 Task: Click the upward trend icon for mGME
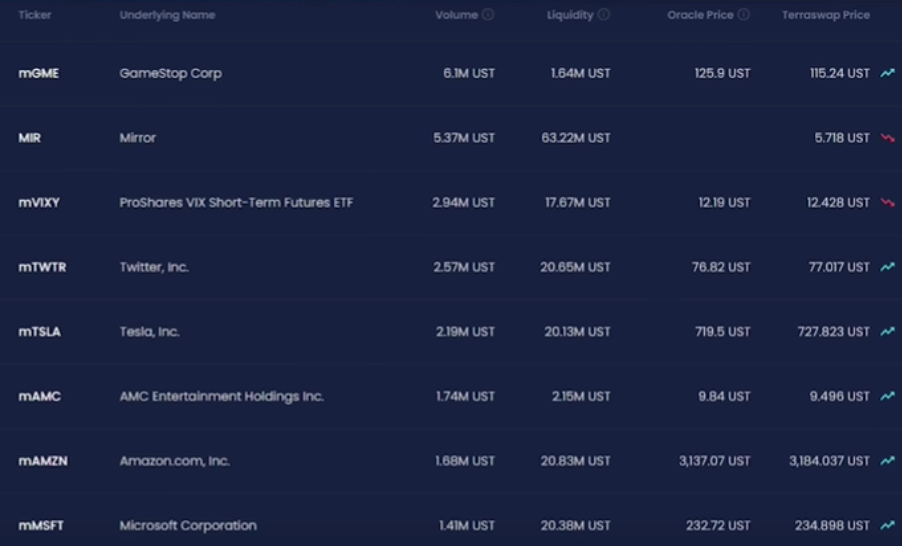click(888, 73)
